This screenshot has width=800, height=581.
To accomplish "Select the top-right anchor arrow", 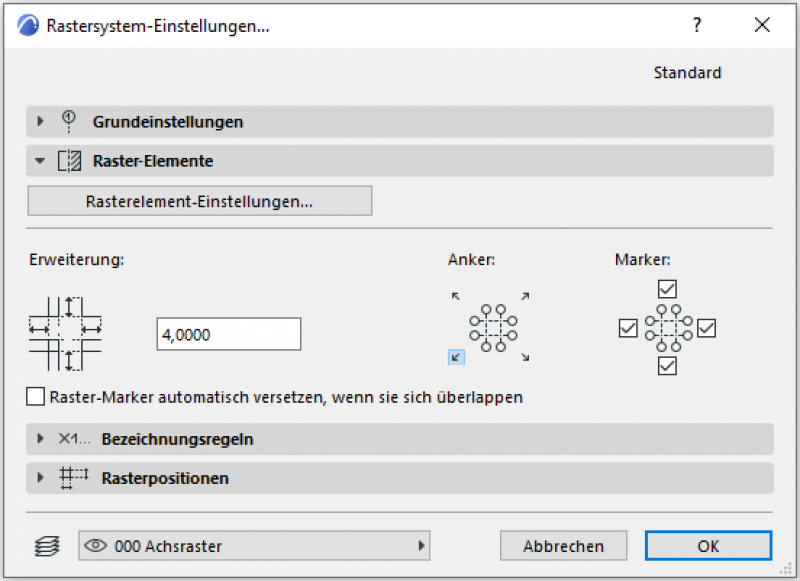I will click(x=525, y=296).
